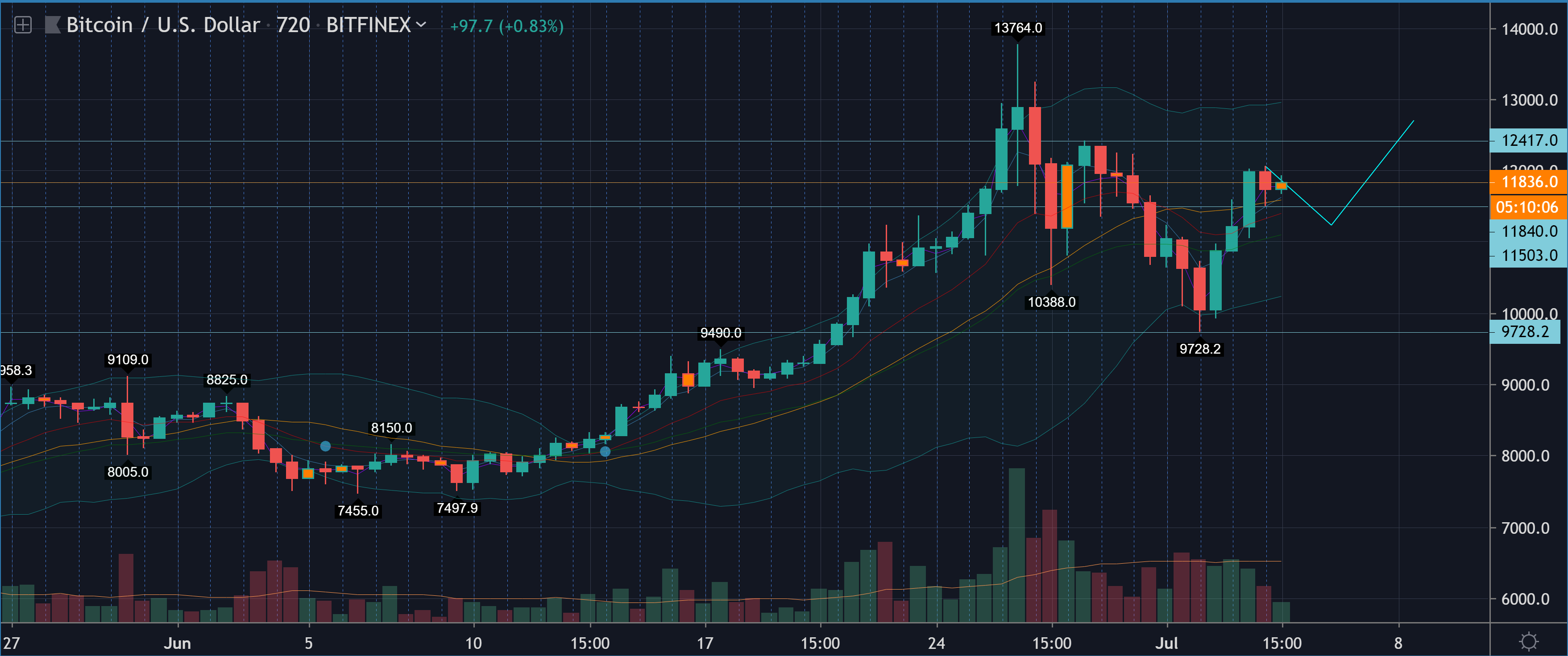This screenshot has height=656, width=1568.
Task: Click the orange 11836.0 current price label
Action: pos(1528,182)
